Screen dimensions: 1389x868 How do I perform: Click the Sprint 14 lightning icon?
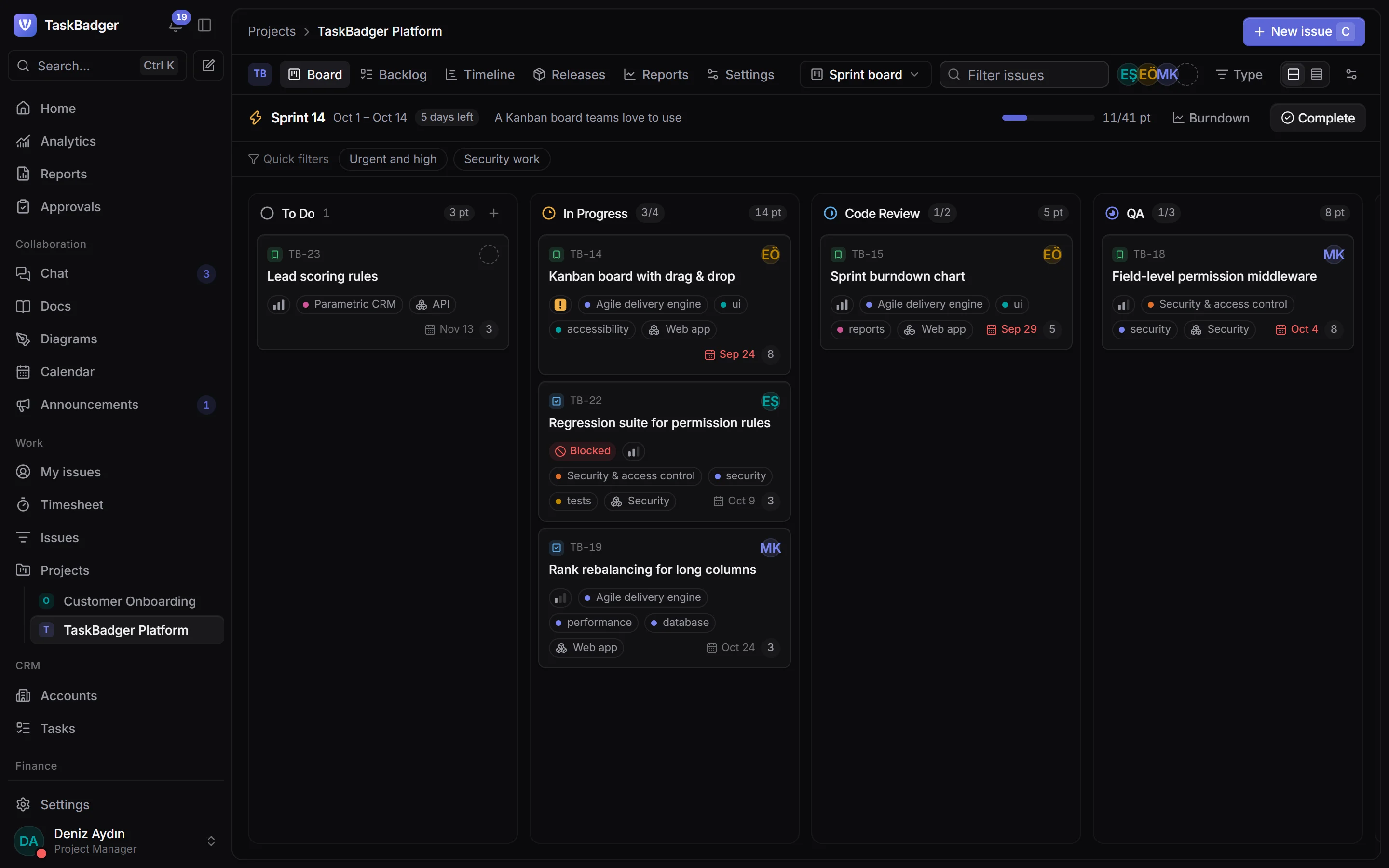[x=256, y=118]
